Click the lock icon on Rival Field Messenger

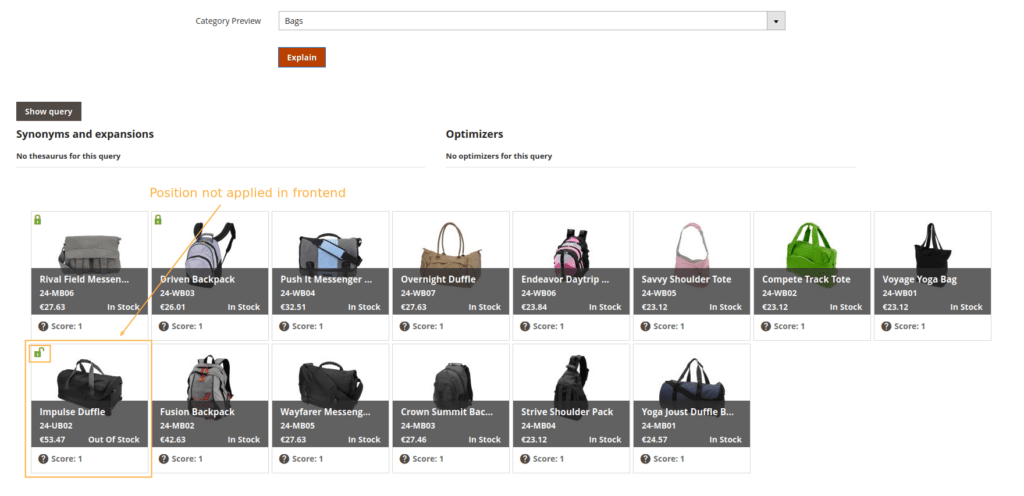pos(37,220)
